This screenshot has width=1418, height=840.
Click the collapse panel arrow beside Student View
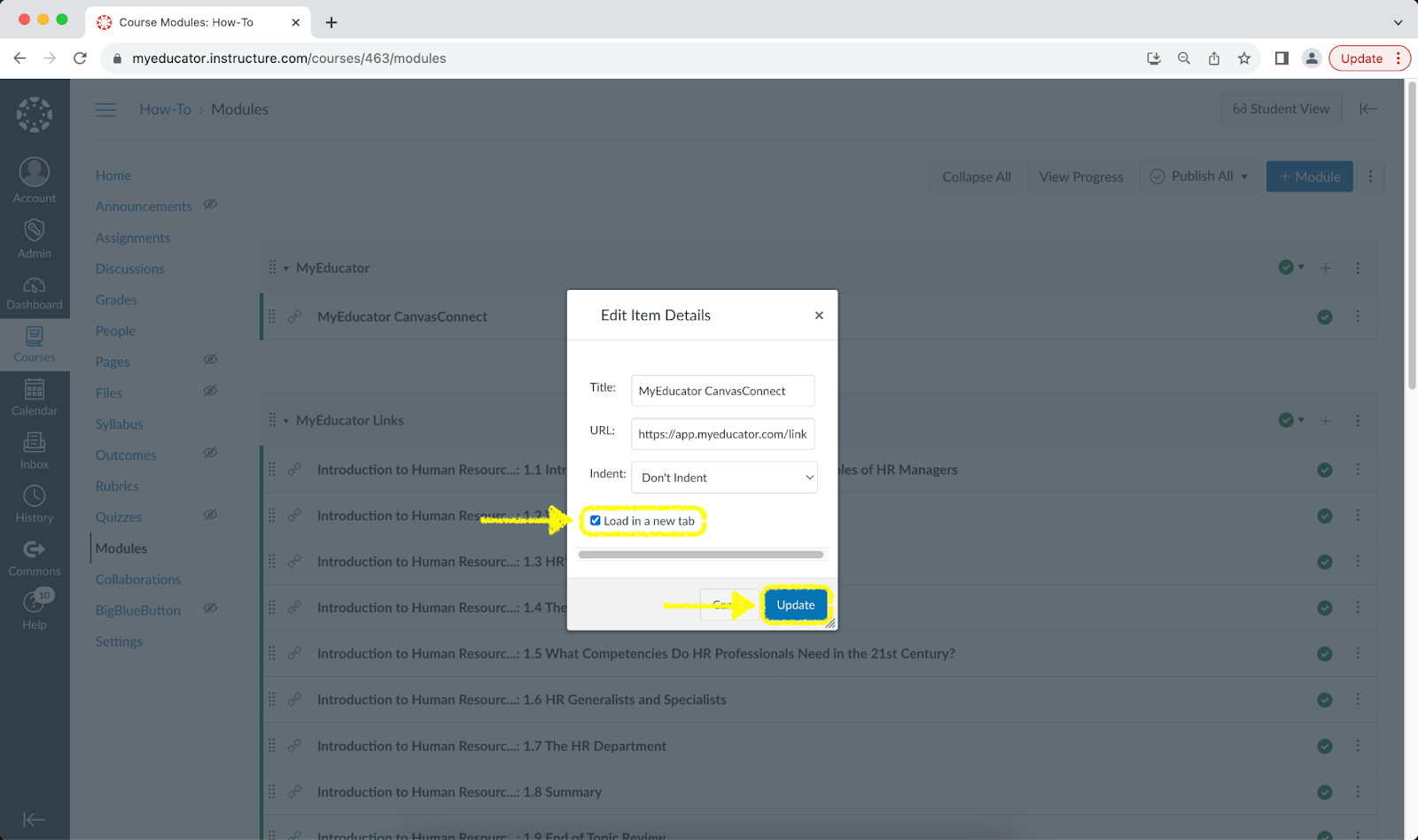coord(1368,109)
